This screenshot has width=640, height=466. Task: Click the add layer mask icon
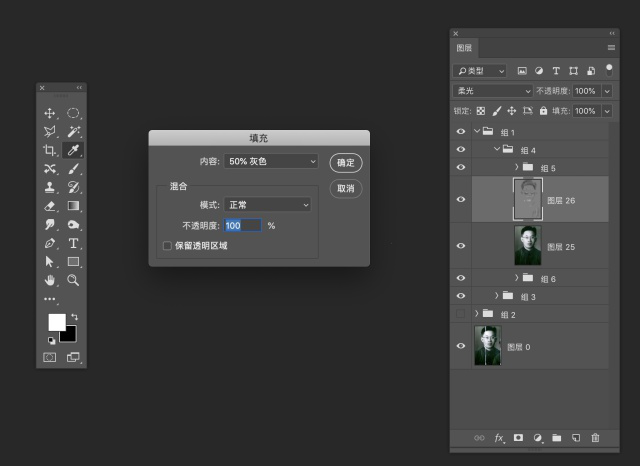click(x=518, y=437)
